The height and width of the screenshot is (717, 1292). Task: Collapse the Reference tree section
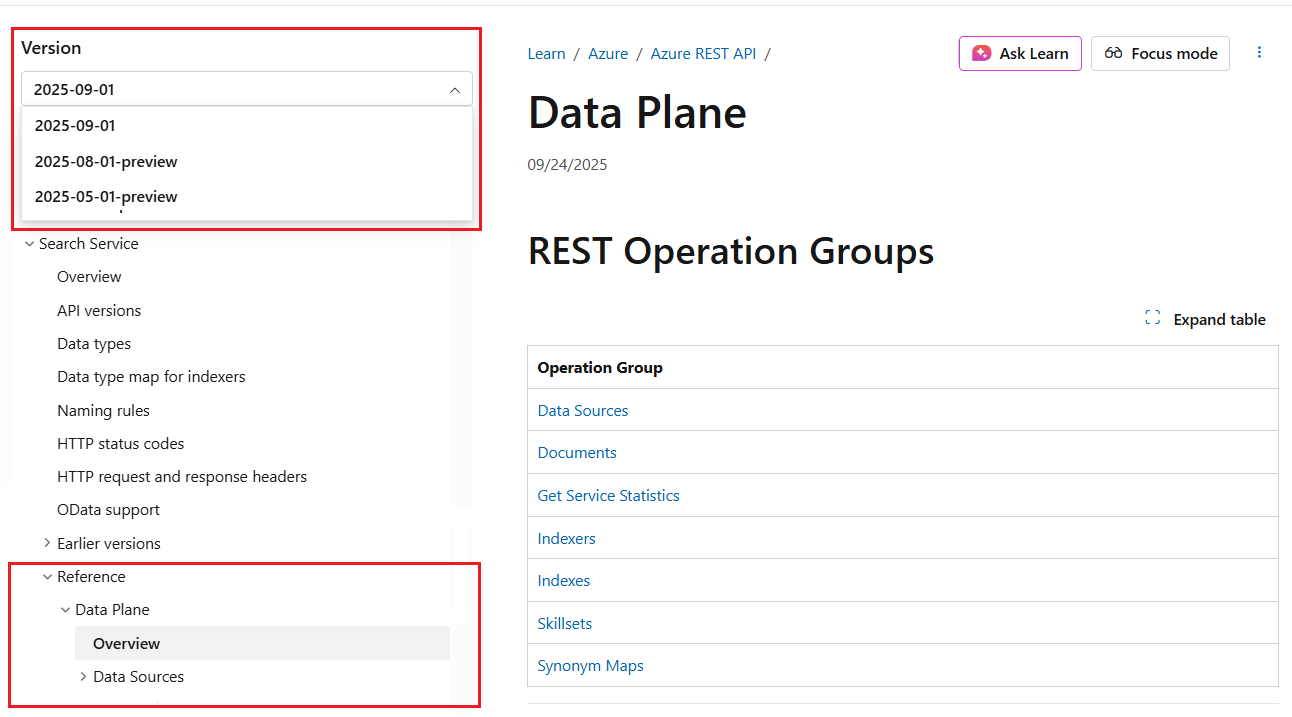[47, 577]
